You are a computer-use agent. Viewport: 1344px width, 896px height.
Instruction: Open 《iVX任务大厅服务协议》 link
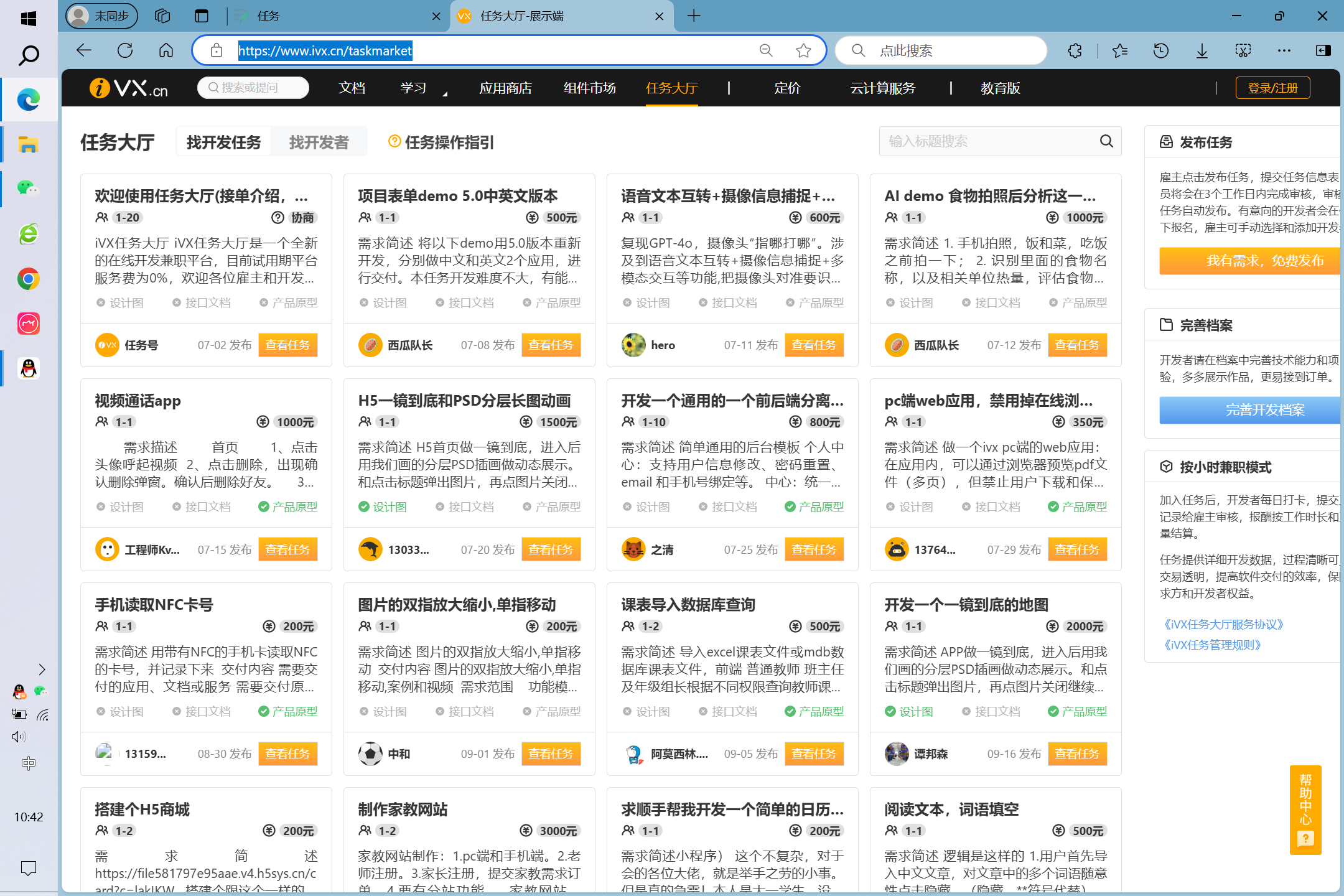(1223, 624)
